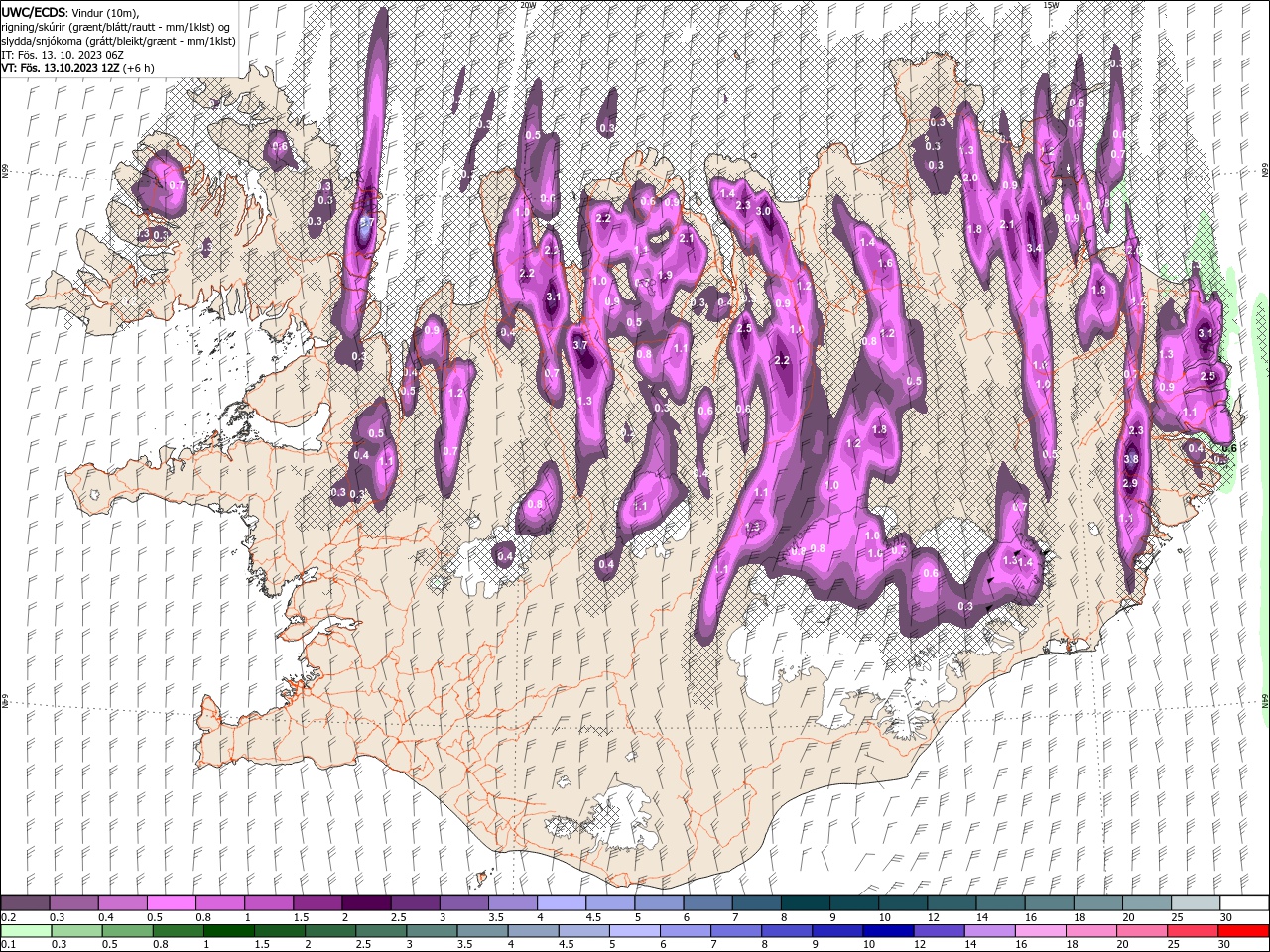The image size is (1270, 952).
Task: Pick the pale grey swatch between 25 and 30 on the snow scale
Action: (1196, 903)
